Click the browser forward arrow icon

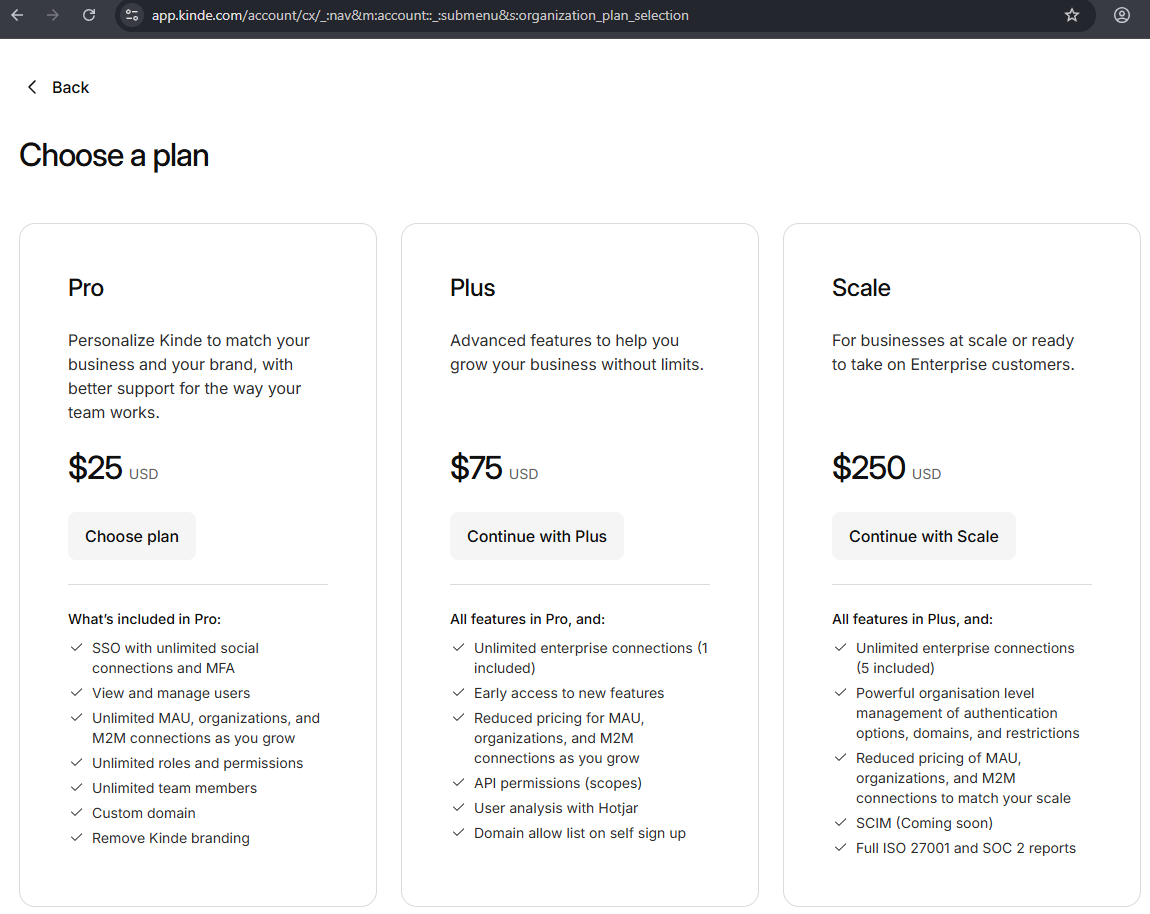53,15
